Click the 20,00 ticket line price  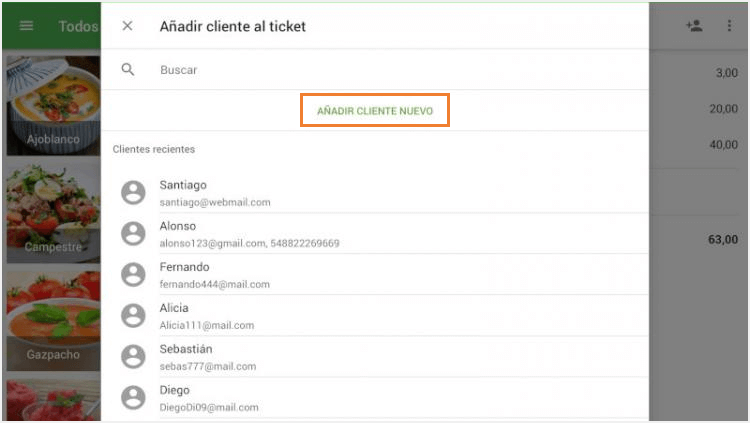click(723, 109)
